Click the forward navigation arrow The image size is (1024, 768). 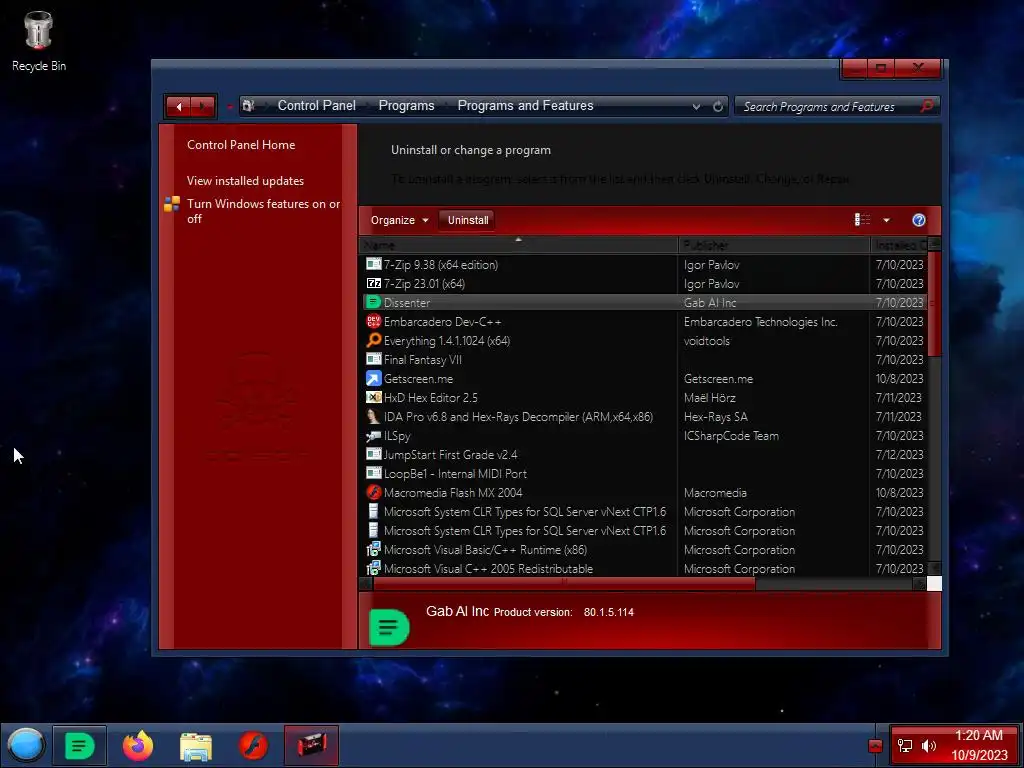pyautogui.click(x=203, y=106)
